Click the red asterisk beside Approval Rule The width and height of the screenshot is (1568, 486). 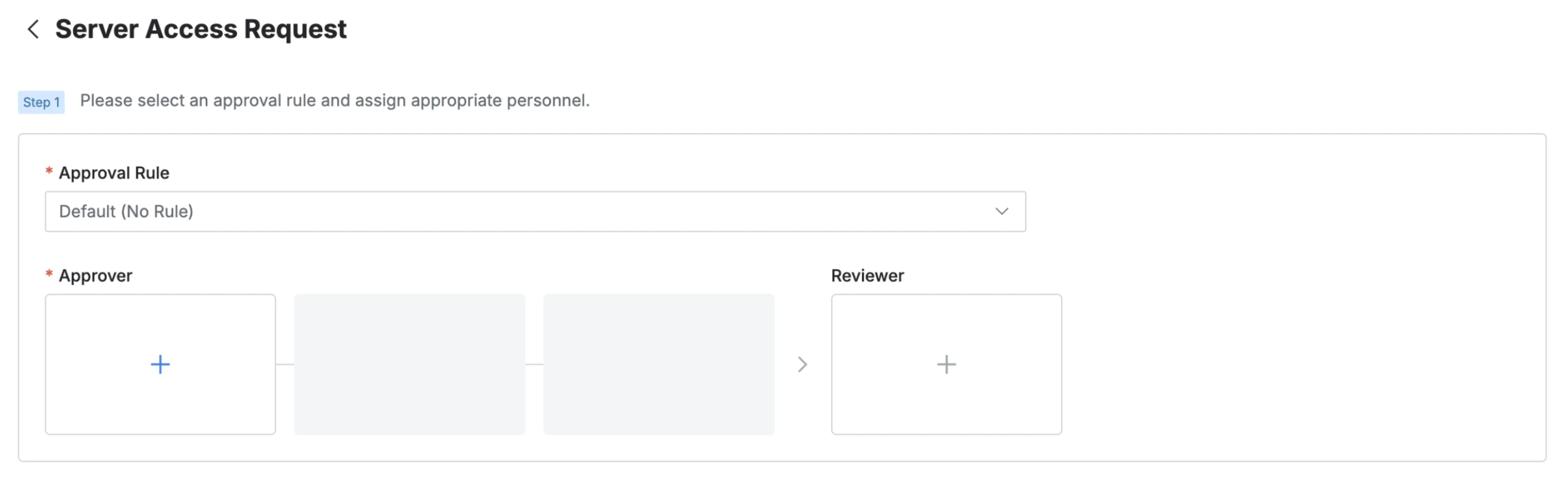(49, 172)
